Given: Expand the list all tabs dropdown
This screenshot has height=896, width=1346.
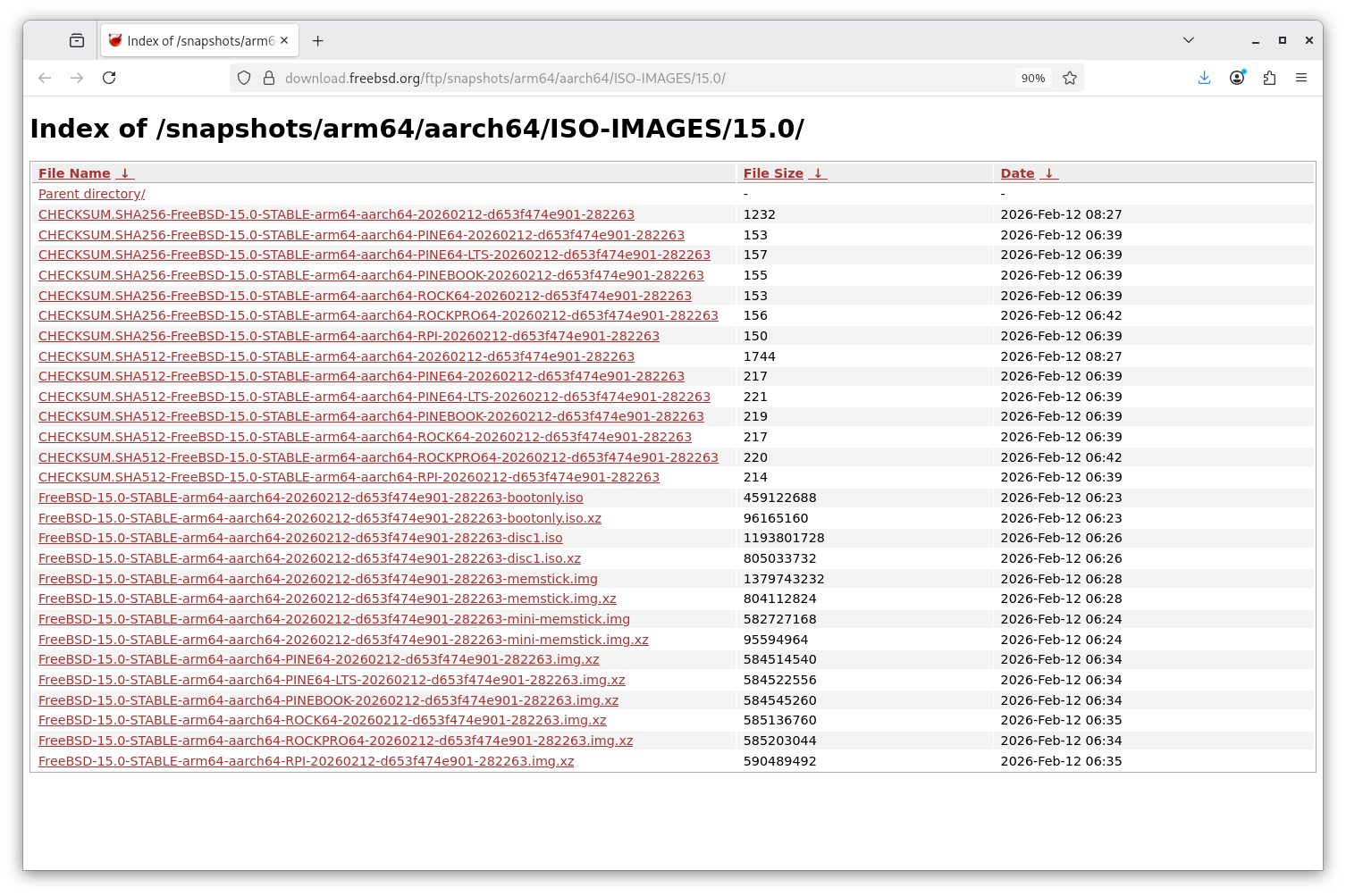Looking at the screenshot, I should pyautogui.click(x=1188, y=40).
